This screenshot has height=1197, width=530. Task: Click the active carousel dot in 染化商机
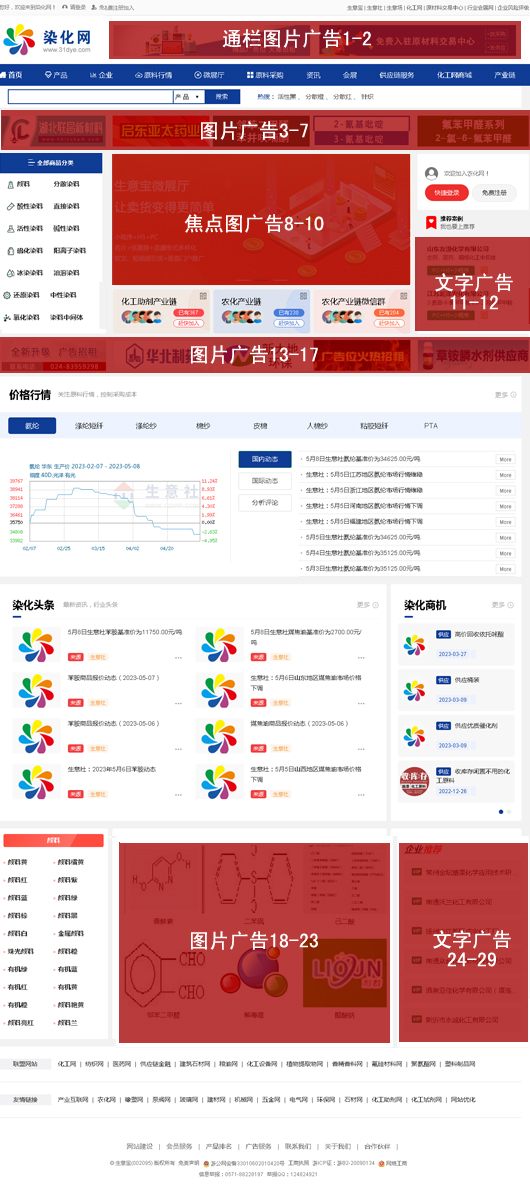tap(501, 811)
